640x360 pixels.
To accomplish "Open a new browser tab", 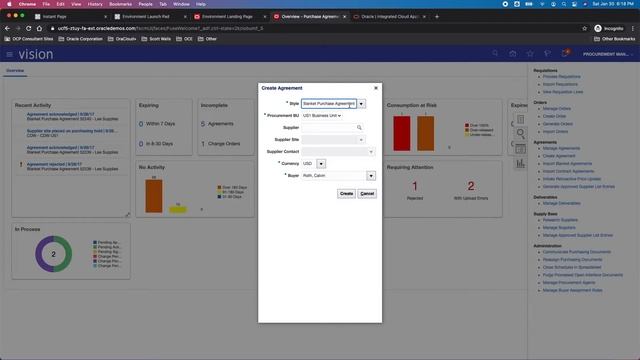I will coord(437,16).
